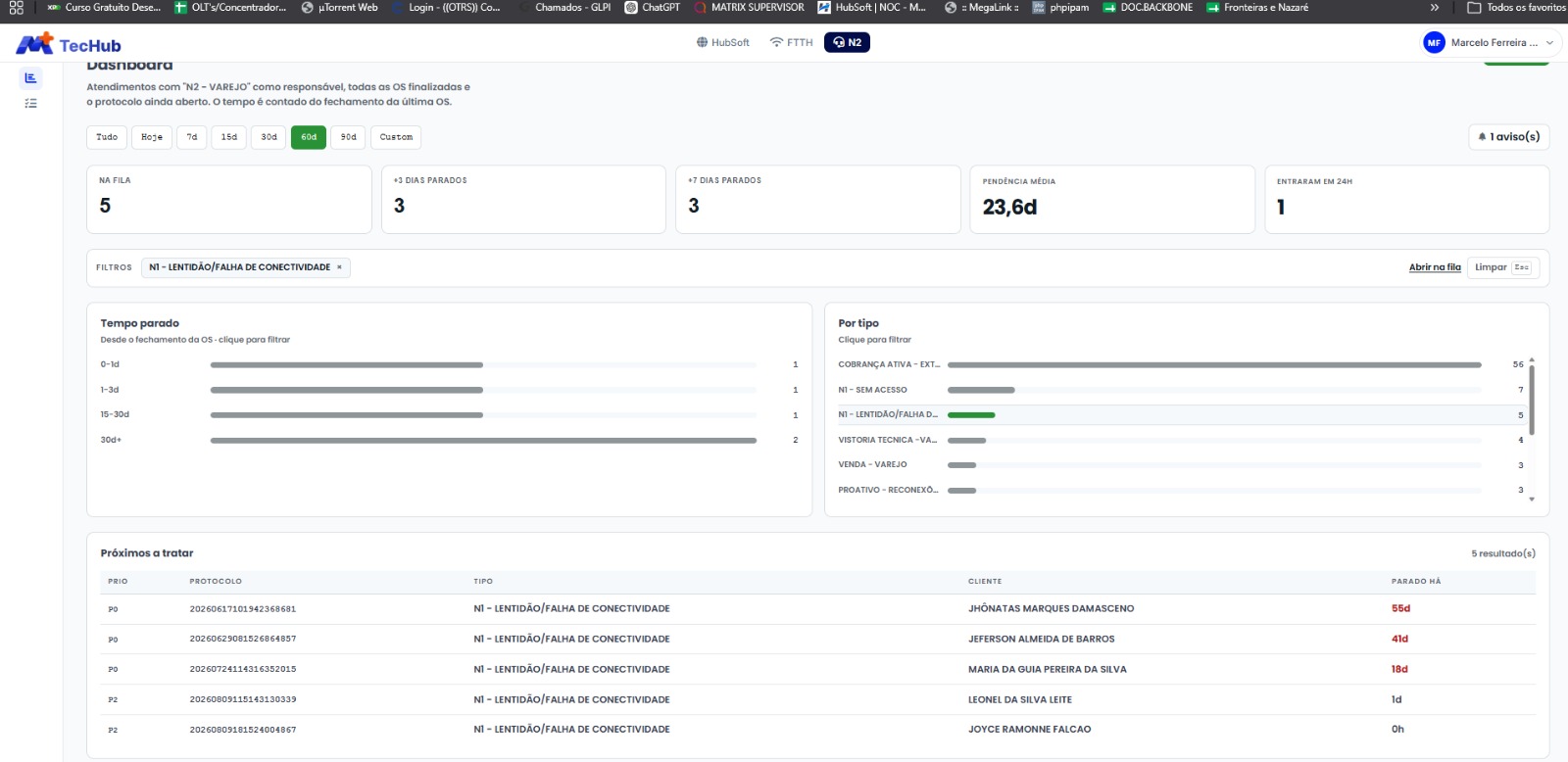Filter by type VISTORIA TECNICA -VA...
The image size is (1568, 762).
[1181, 441]
